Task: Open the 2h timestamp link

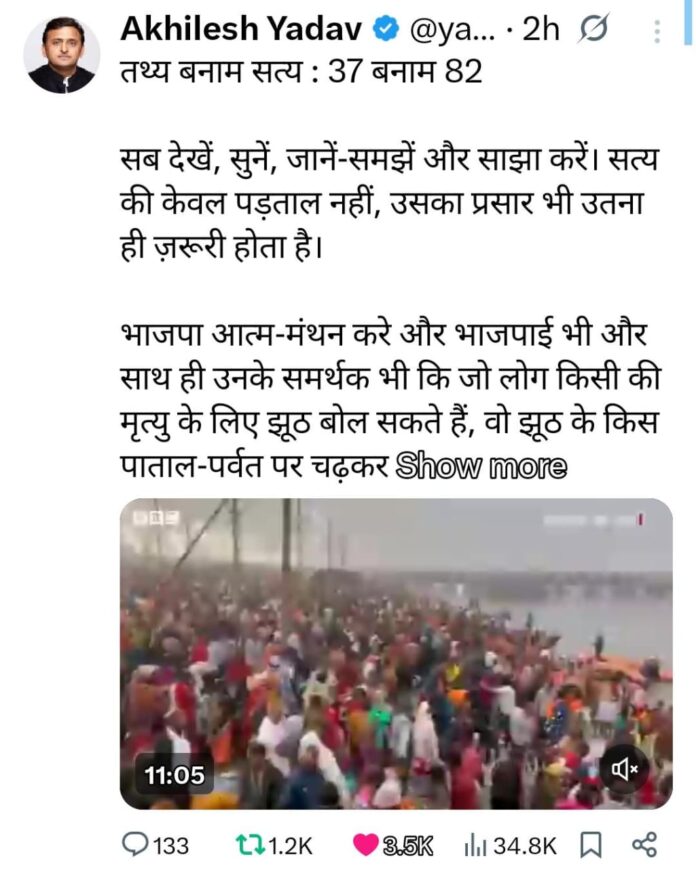Action: point(541,29)
